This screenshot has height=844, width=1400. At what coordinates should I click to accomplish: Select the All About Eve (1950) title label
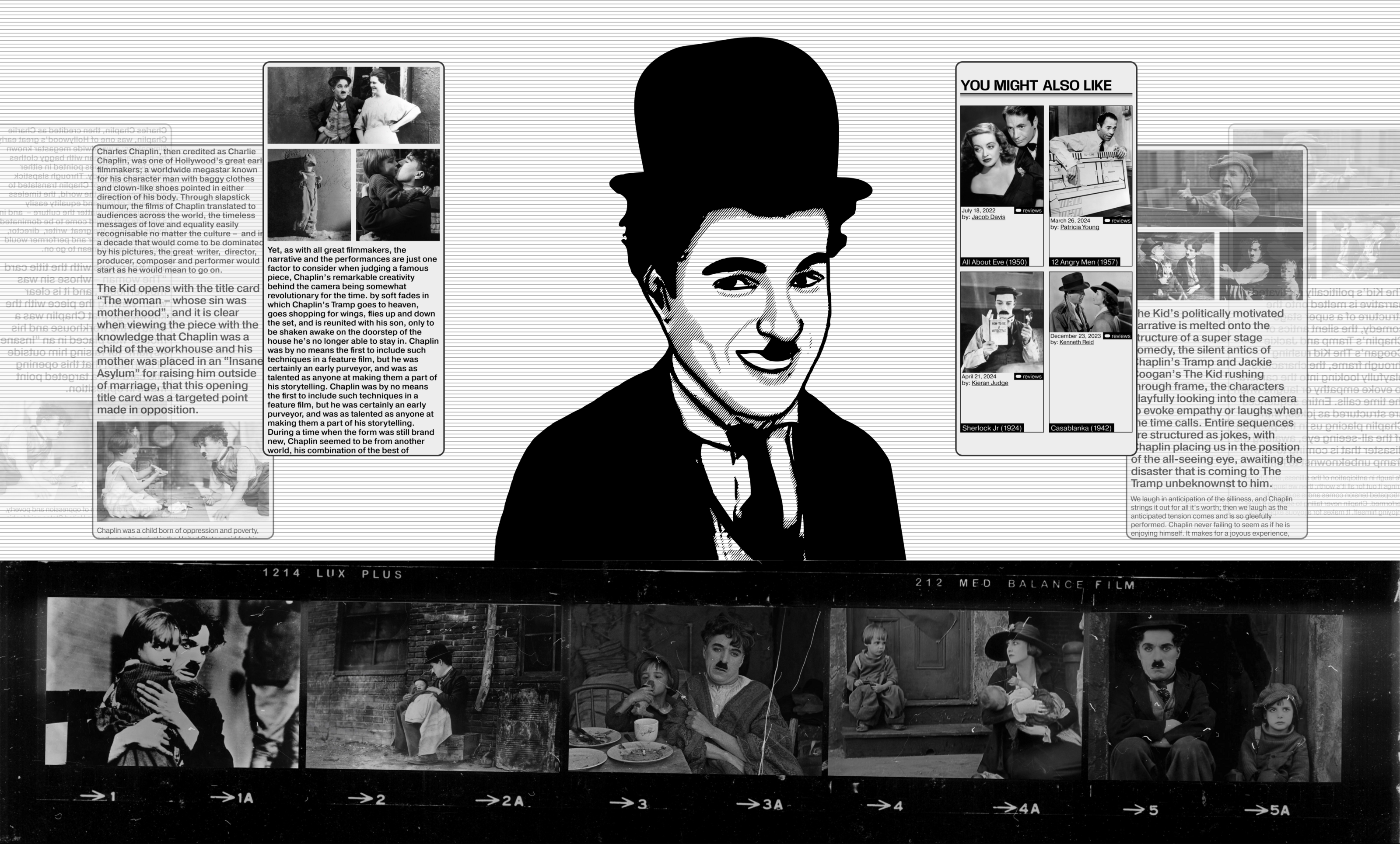click(994, 262)
